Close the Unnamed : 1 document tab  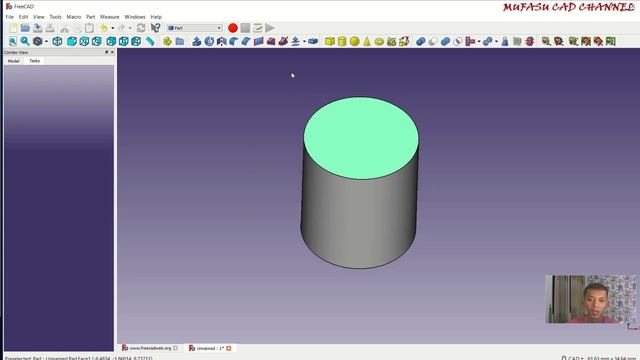point(229,348)
